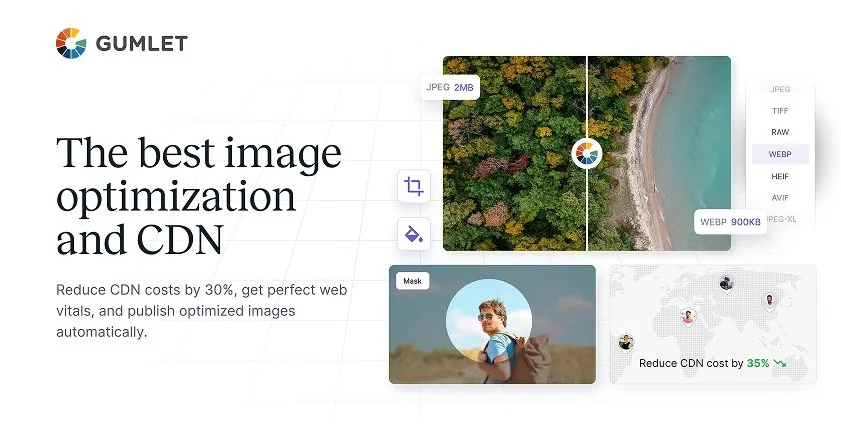This screenshot has width=841, height=440.
Task: Select the paint bucket fill icon
Action: pos(414,234)
